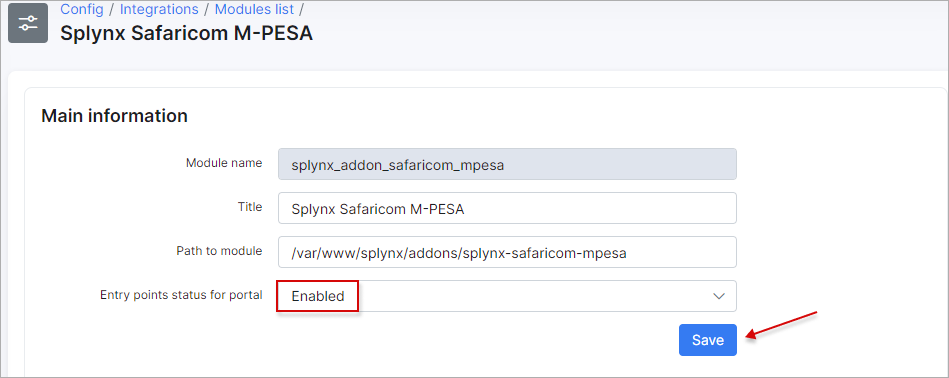
Task: Click the Entry points status for portal label
Action: pos(181,295)
